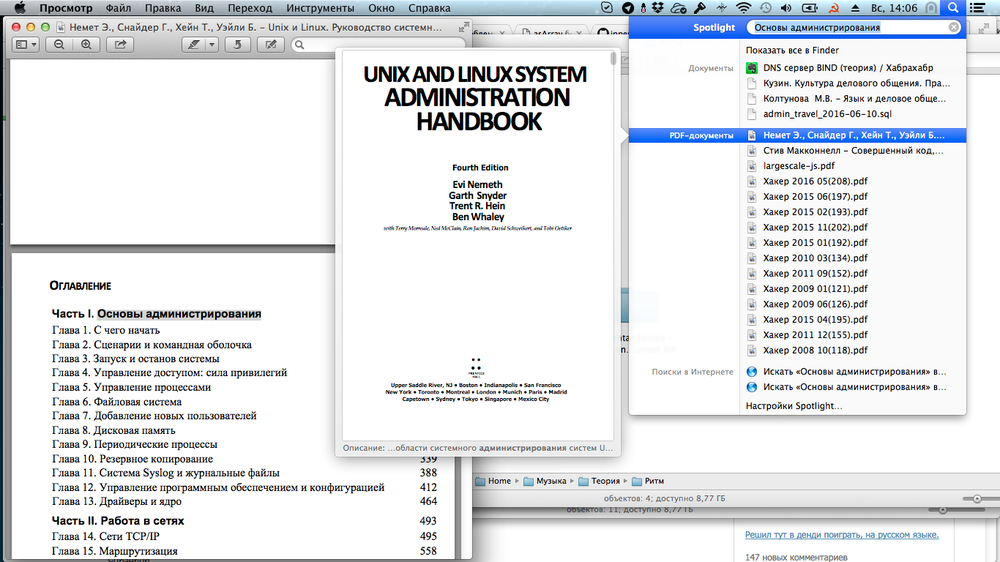Screen dimensions: 1000x562
Task: Open 'Настройки Spotlight…' preferences
Action: [x=794, y=406]
